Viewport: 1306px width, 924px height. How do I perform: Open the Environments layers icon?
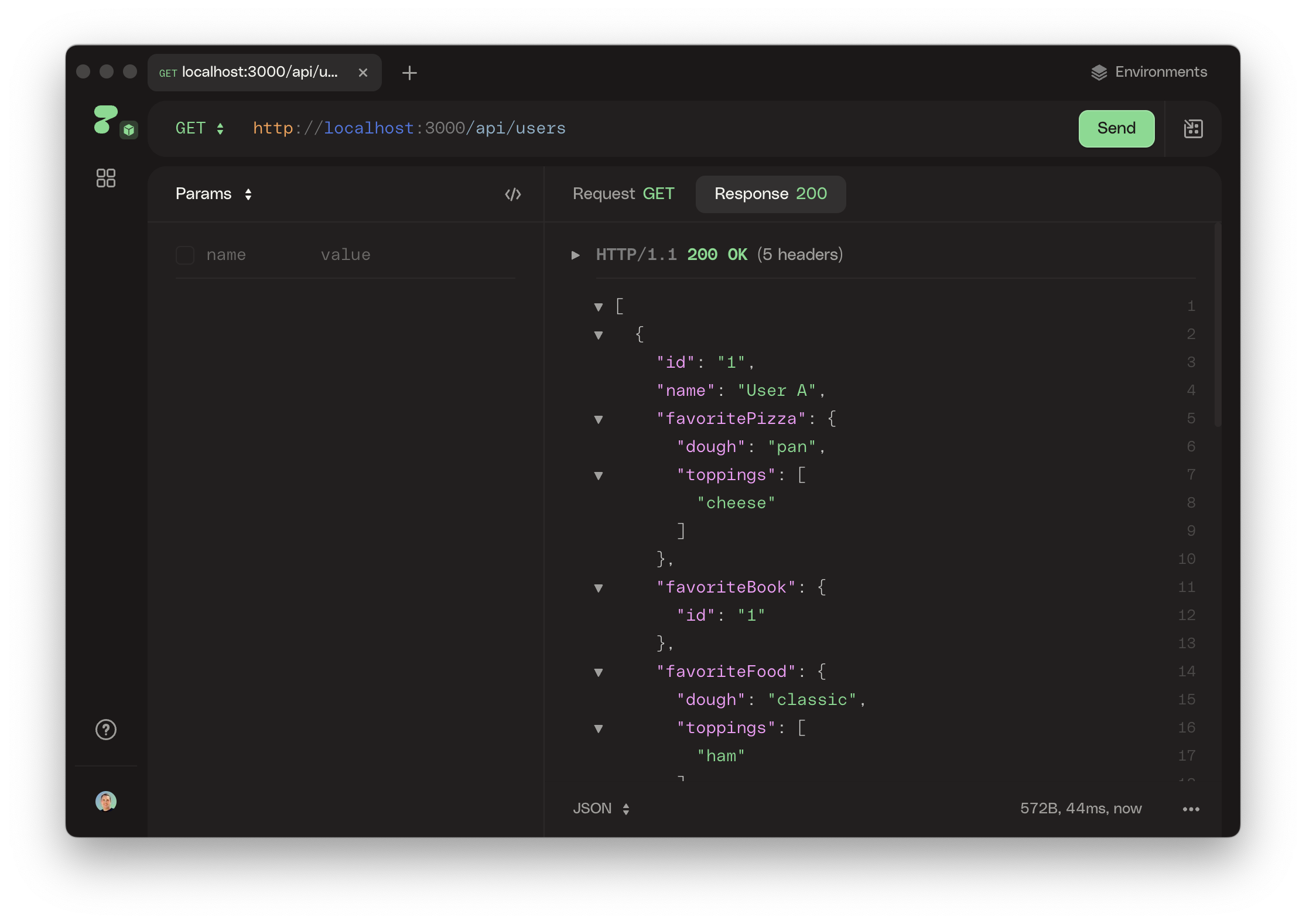pos(1099,73)
